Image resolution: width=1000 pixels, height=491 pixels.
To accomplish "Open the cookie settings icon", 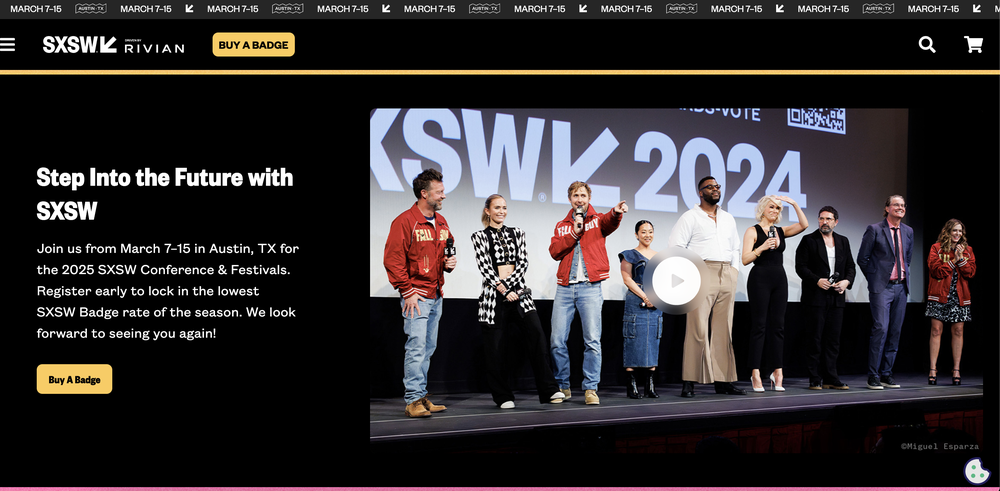I will tap(977, 471).
